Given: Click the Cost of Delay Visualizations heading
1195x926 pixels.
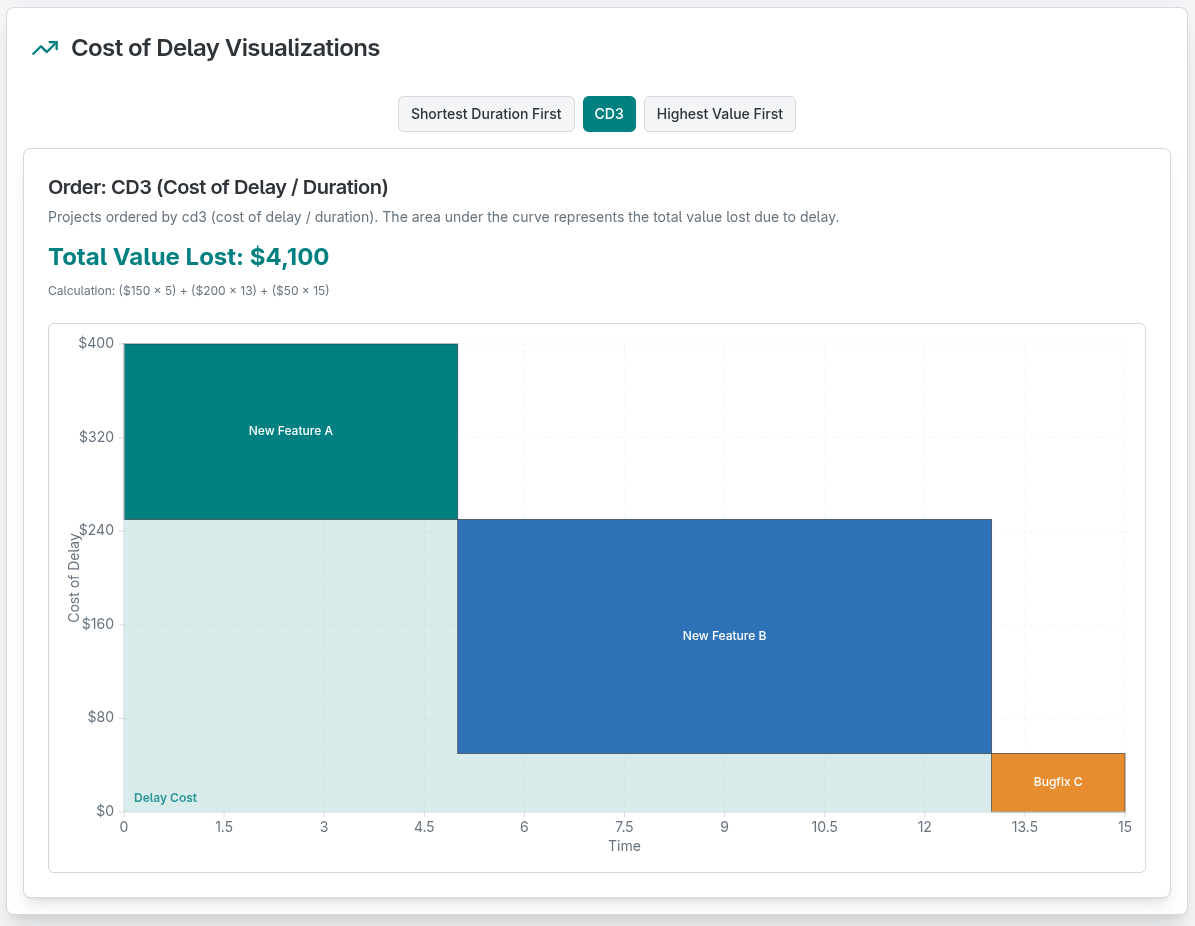Looking at the screenshot, I should pyautogui.click(x=225, y=47).
